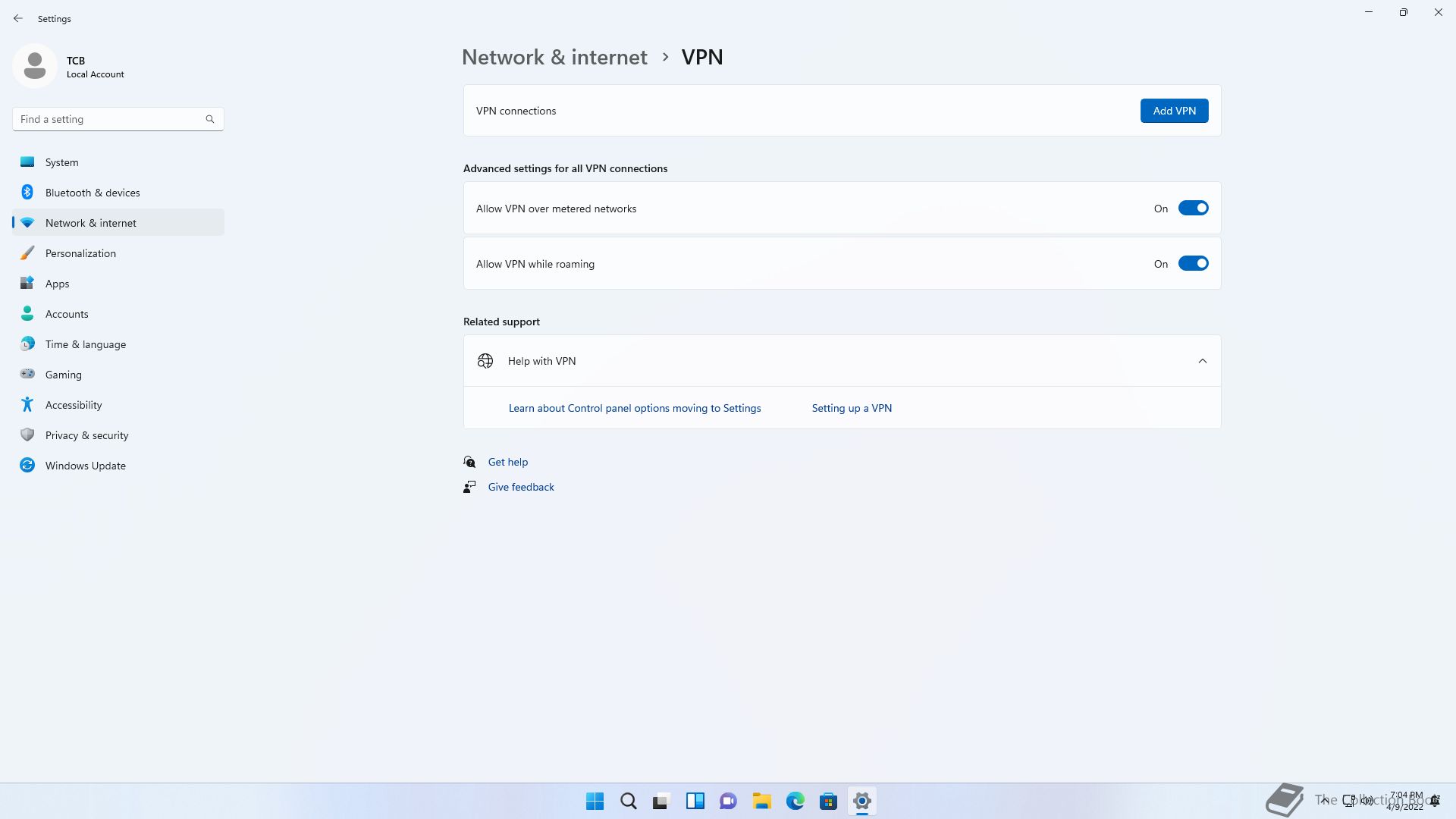Screen dimensions: 1456x819
Task: Click the Add VPN button
Action: pos(1174,111)
